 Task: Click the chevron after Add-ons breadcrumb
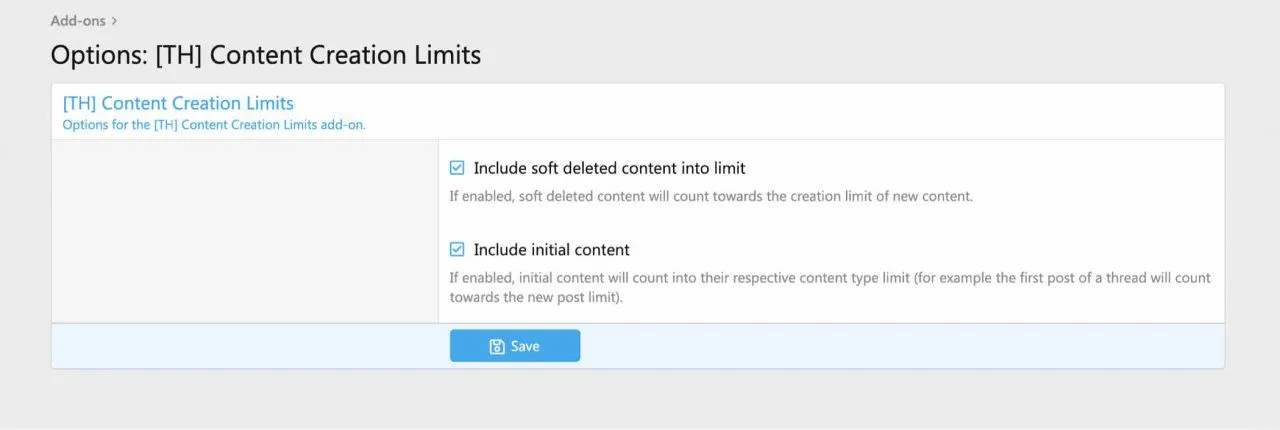point(115,21)
